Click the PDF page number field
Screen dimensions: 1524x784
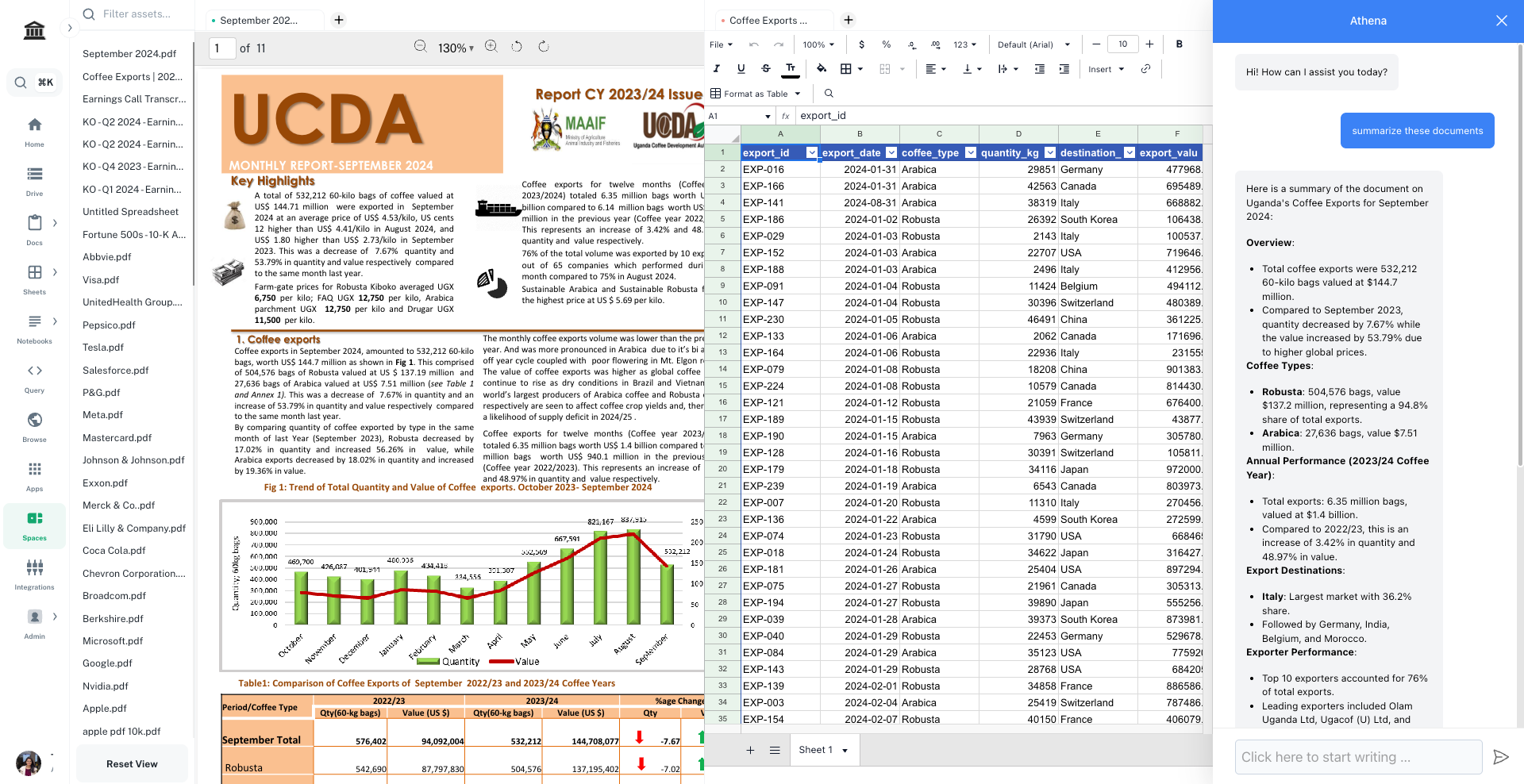(x=221, y=48)
